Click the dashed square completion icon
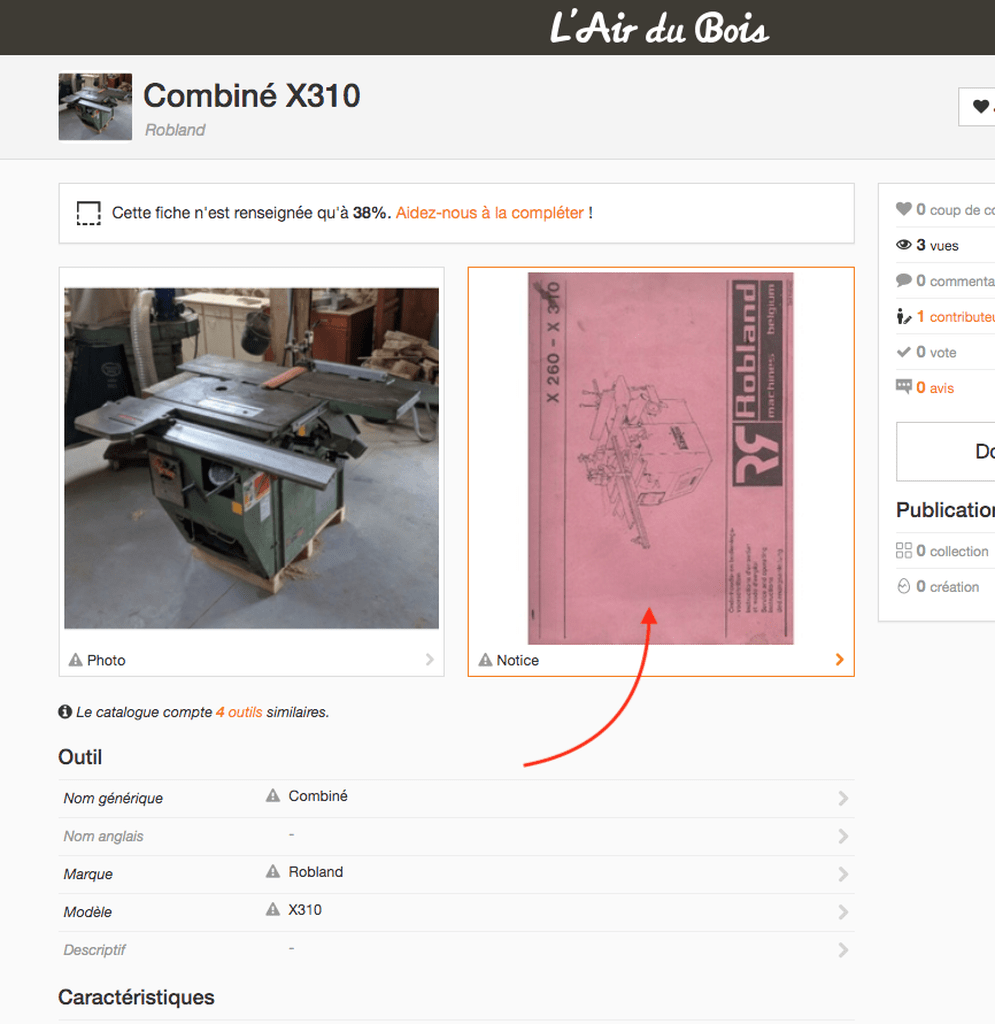This screenshot has width=995, height=1024. (x=89, y=213)
